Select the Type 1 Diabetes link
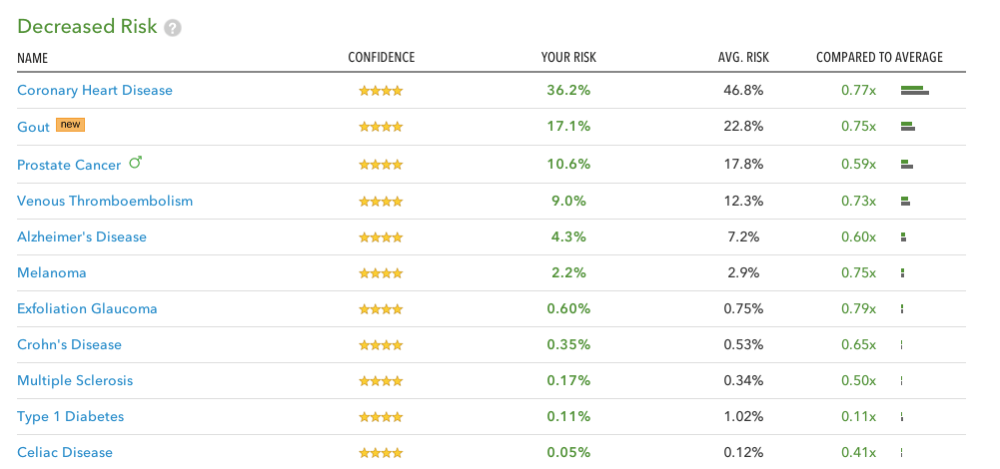Image resolution: width=1000 pixels, height=469 pixels. (70, 417)
